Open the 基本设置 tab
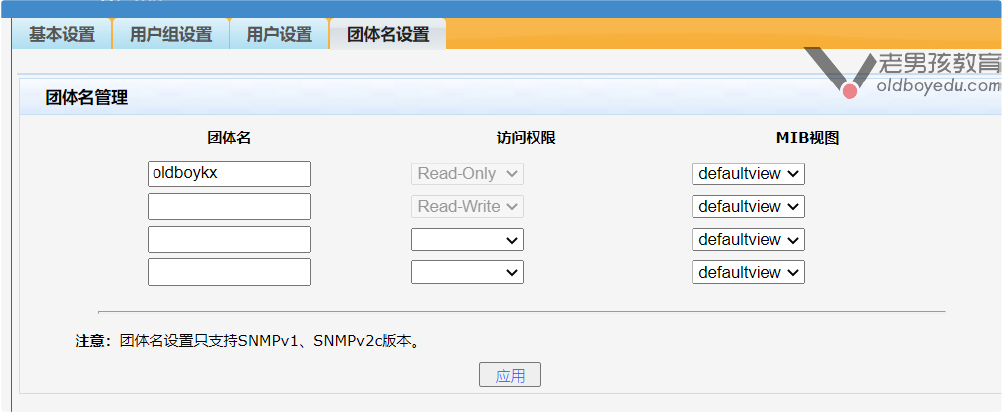 pos(62,34)
